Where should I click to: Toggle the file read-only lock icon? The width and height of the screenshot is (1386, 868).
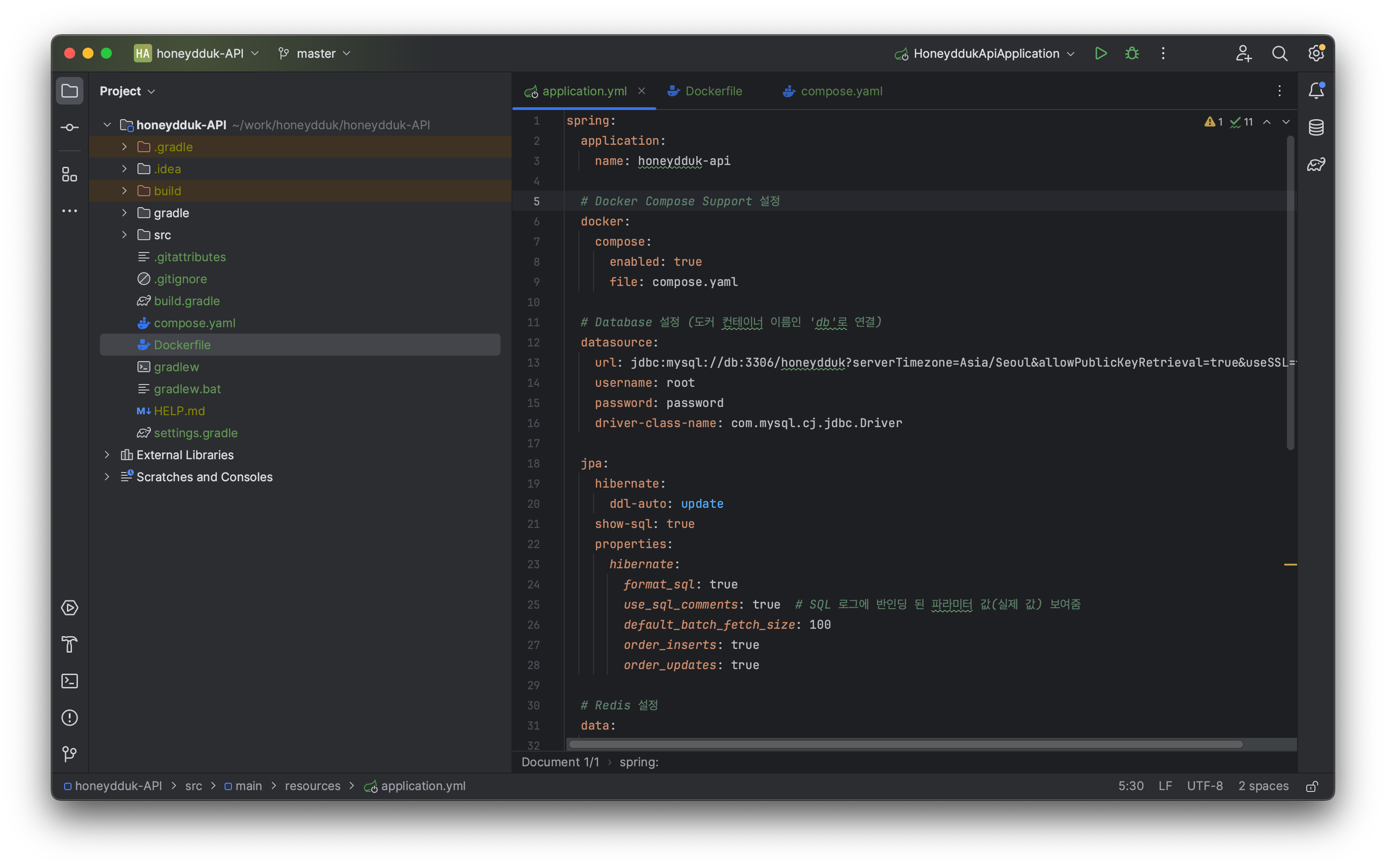tap(1312, 786)
